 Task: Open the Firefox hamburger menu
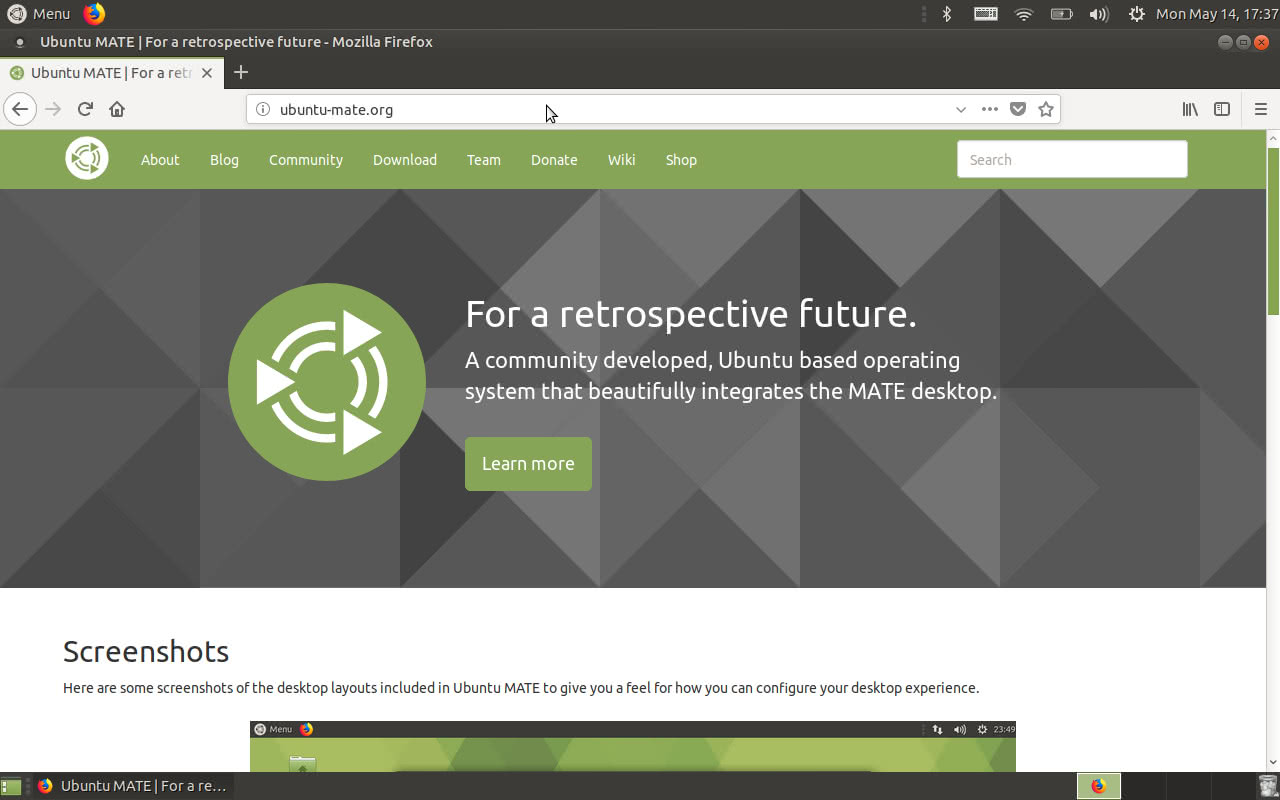point(1260,109)
